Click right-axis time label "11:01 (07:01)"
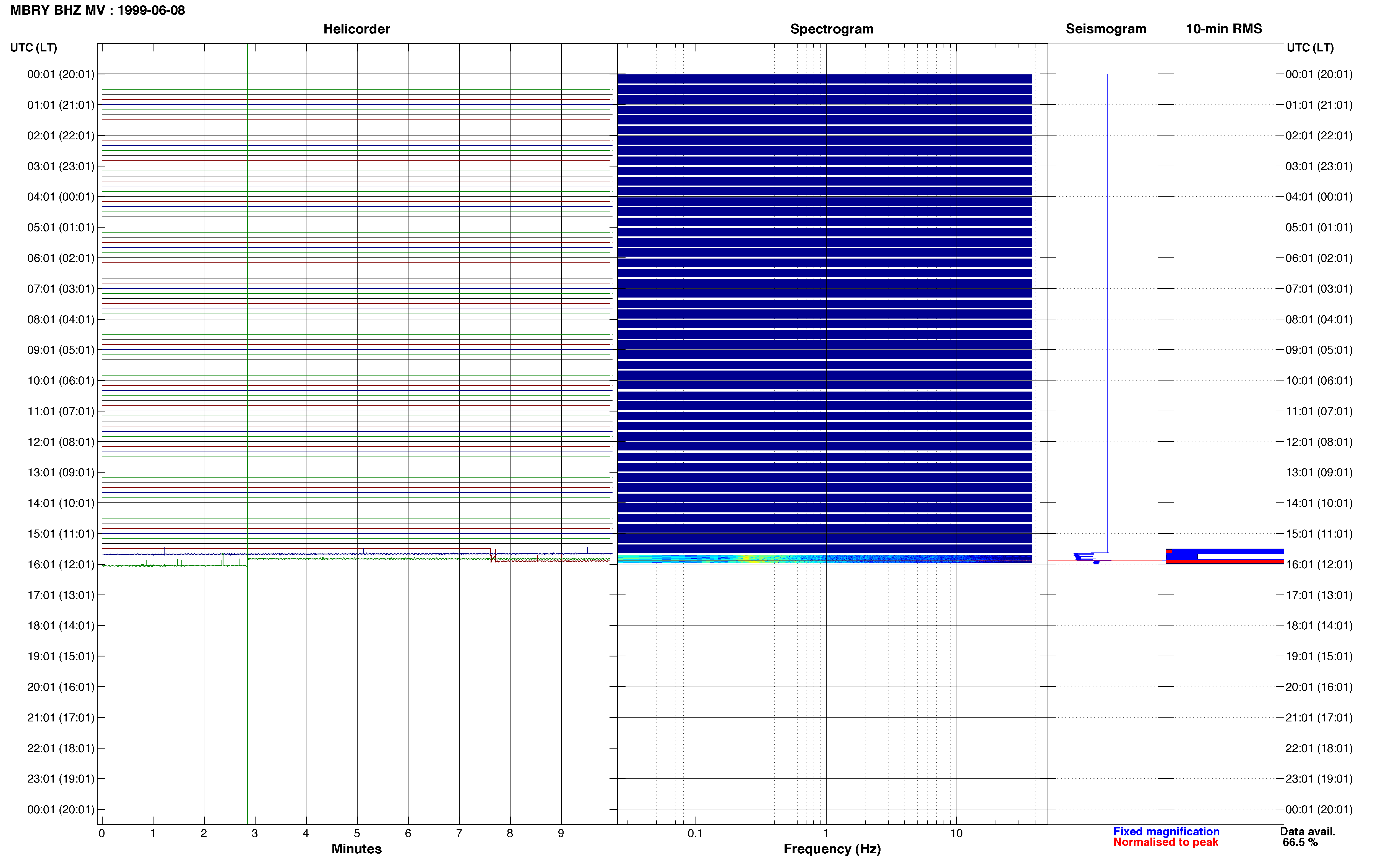 tap(1319, 411)
